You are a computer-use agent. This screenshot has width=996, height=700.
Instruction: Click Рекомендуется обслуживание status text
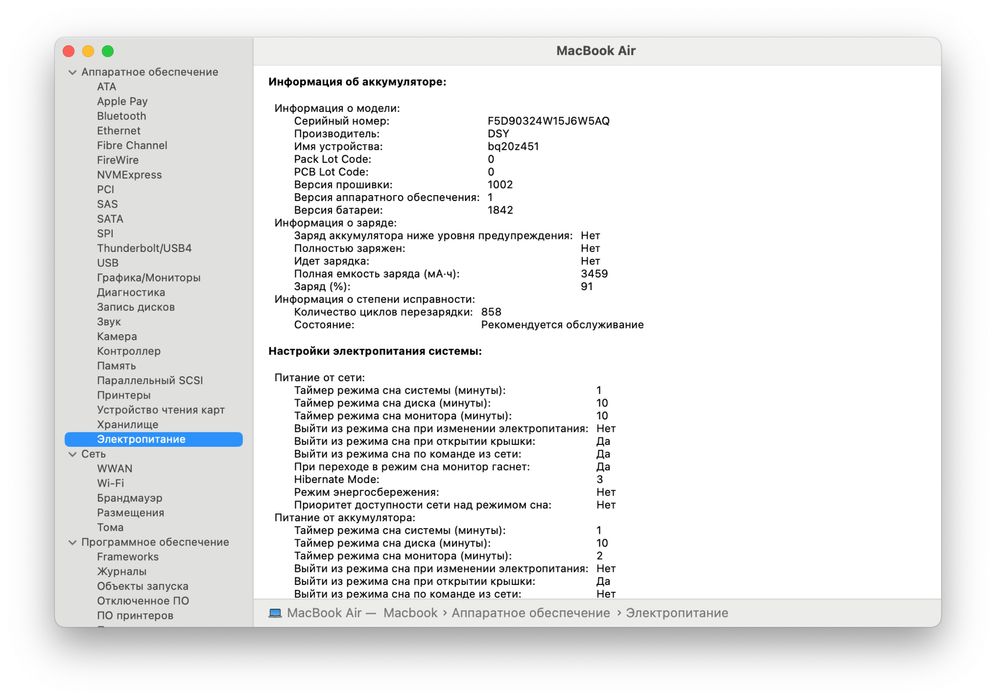tap(562, 325)
